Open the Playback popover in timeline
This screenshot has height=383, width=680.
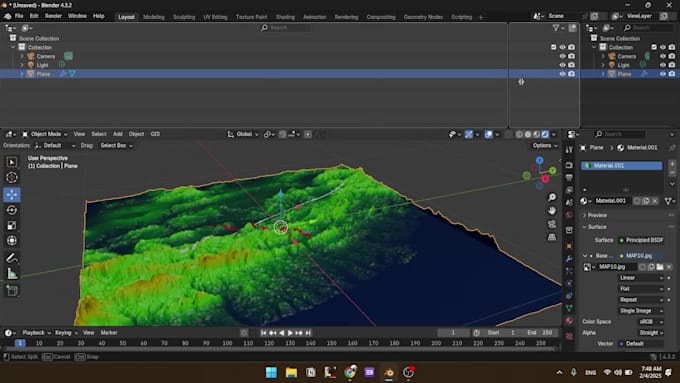tap(36, 333)
